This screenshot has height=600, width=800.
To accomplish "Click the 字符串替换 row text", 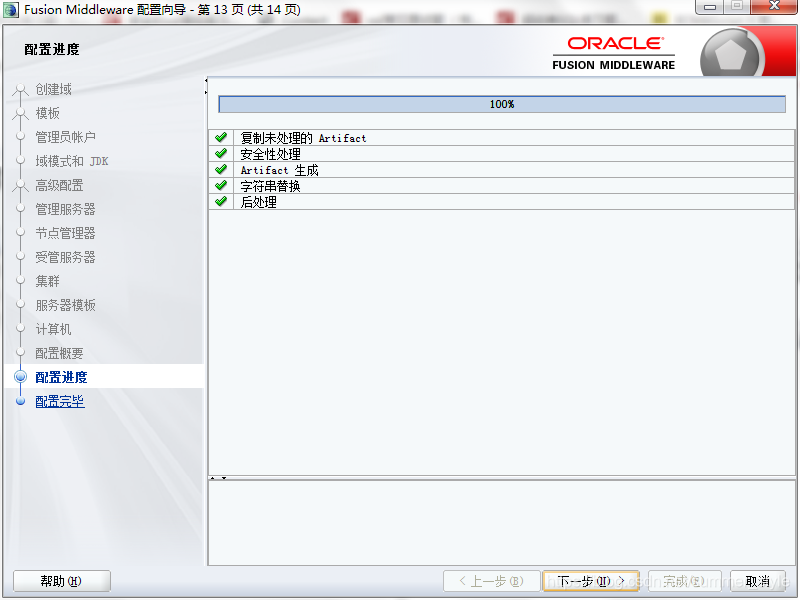I will (270, 186).
